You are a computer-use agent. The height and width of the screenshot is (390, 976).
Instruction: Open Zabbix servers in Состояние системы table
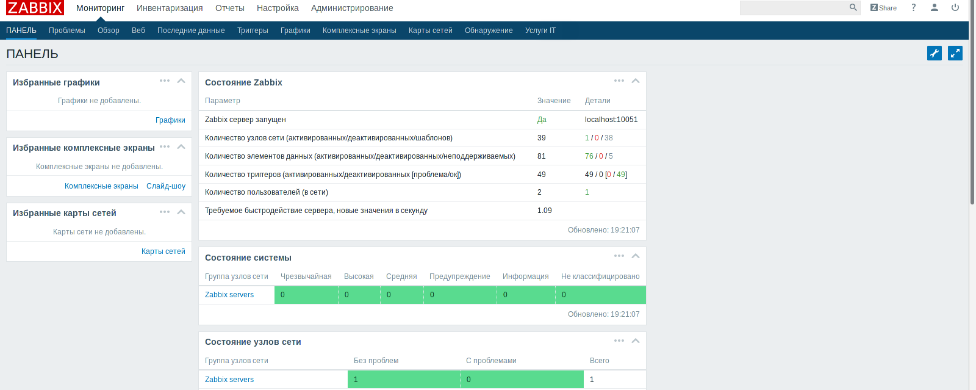(x=229, y=295)
